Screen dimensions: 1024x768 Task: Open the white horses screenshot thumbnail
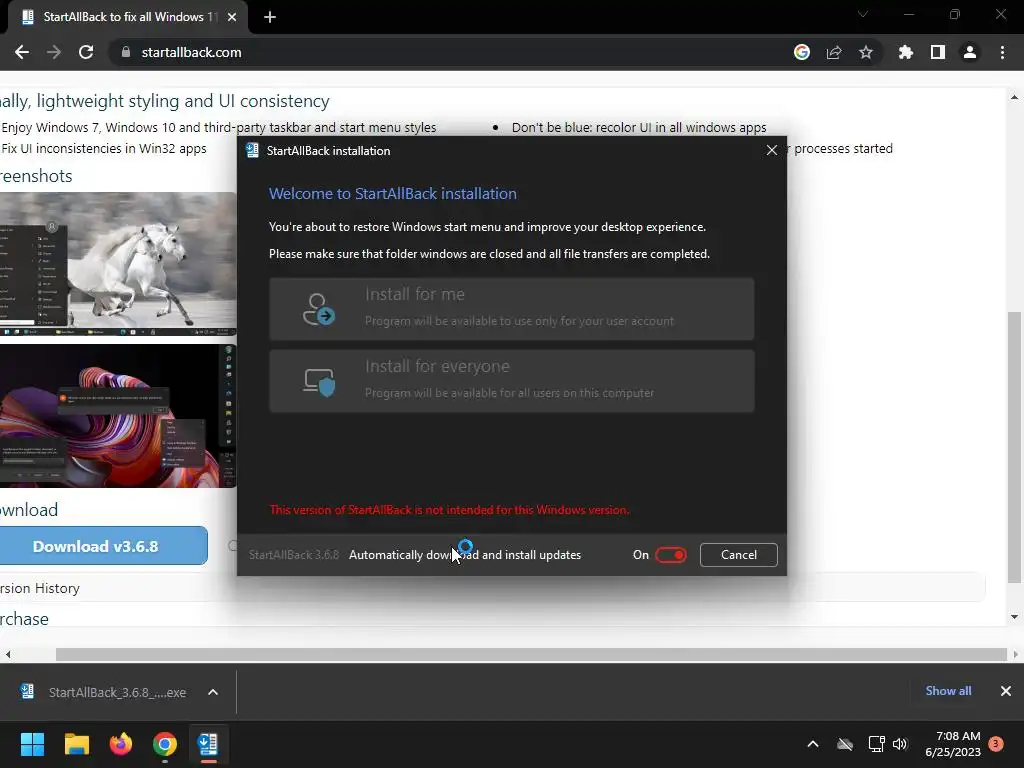pos(118,264)
